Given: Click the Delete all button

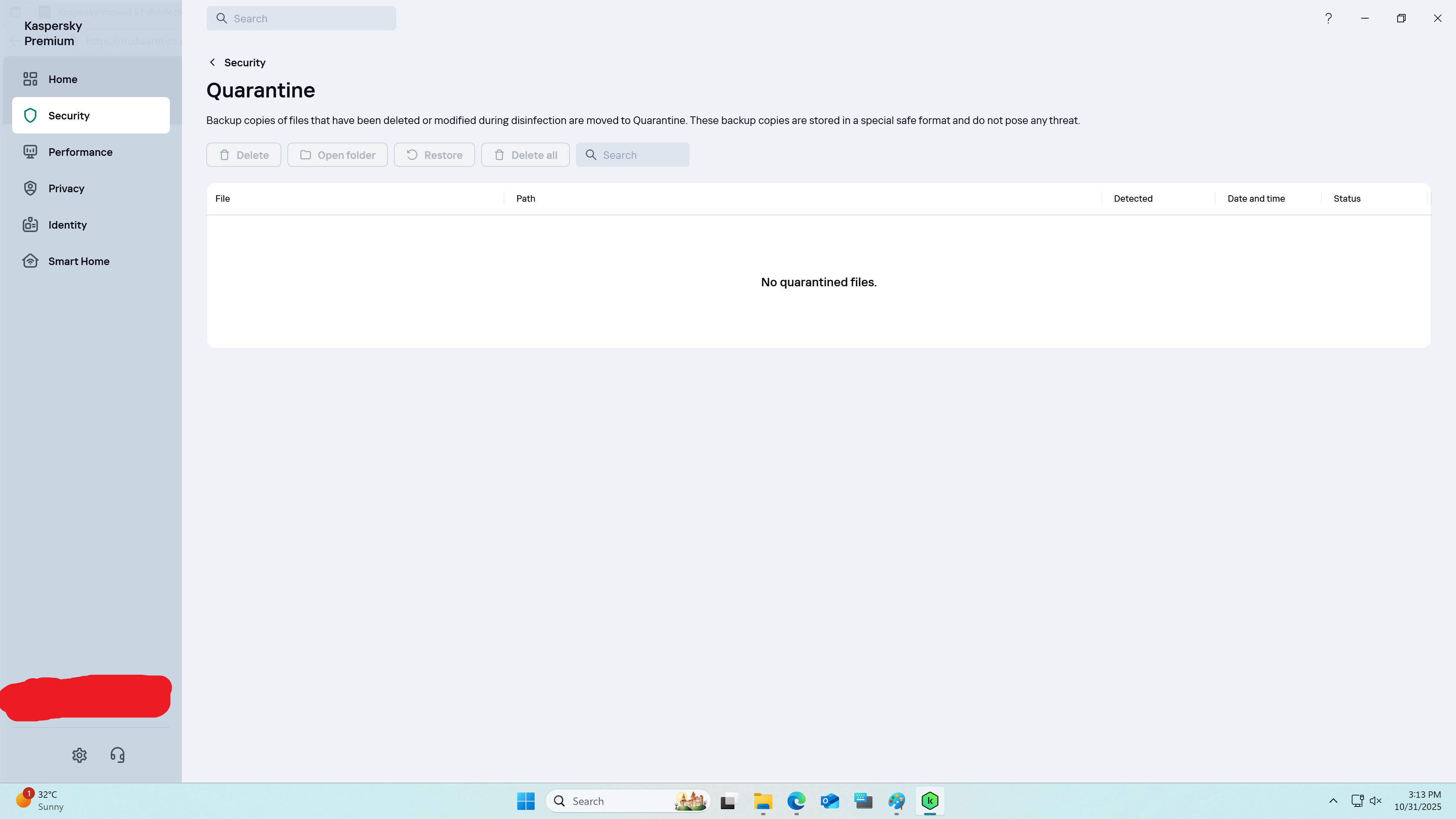Looking at the screenshot, I should (x=525, y=155).
